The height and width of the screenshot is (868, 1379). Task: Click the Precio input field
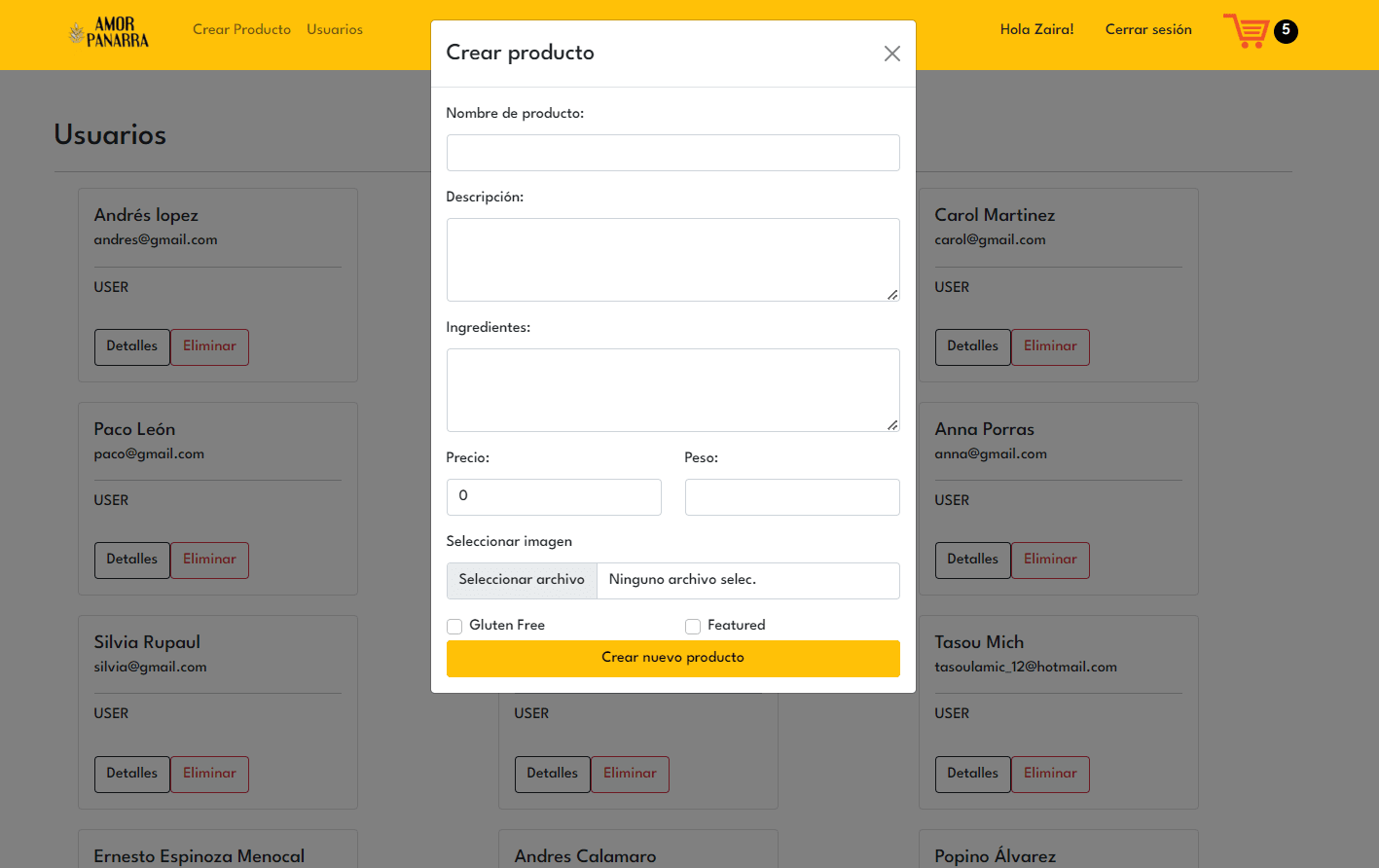click(554, 497)
